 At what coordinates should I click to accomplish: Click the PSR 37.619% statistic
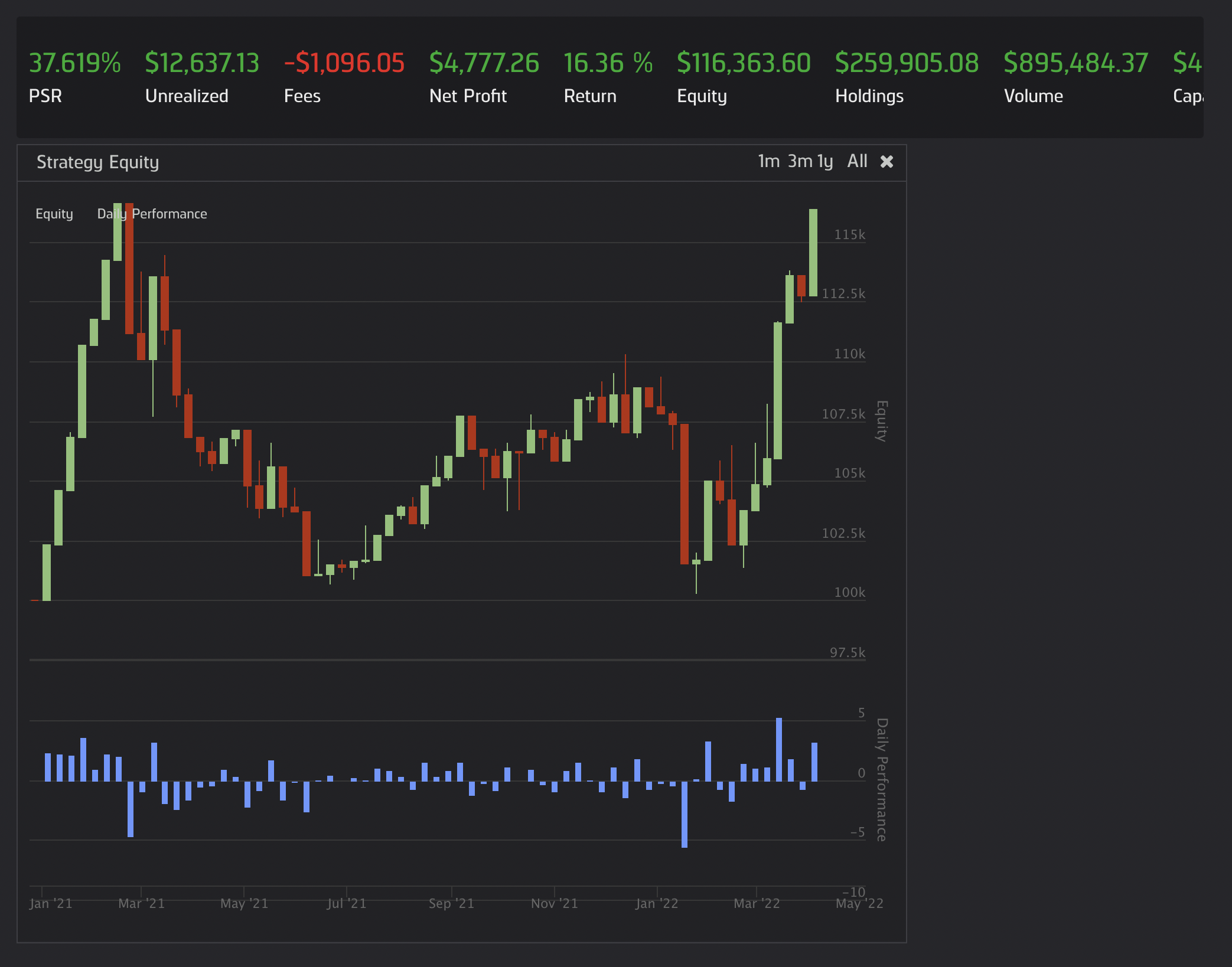(x=74, y=63)
